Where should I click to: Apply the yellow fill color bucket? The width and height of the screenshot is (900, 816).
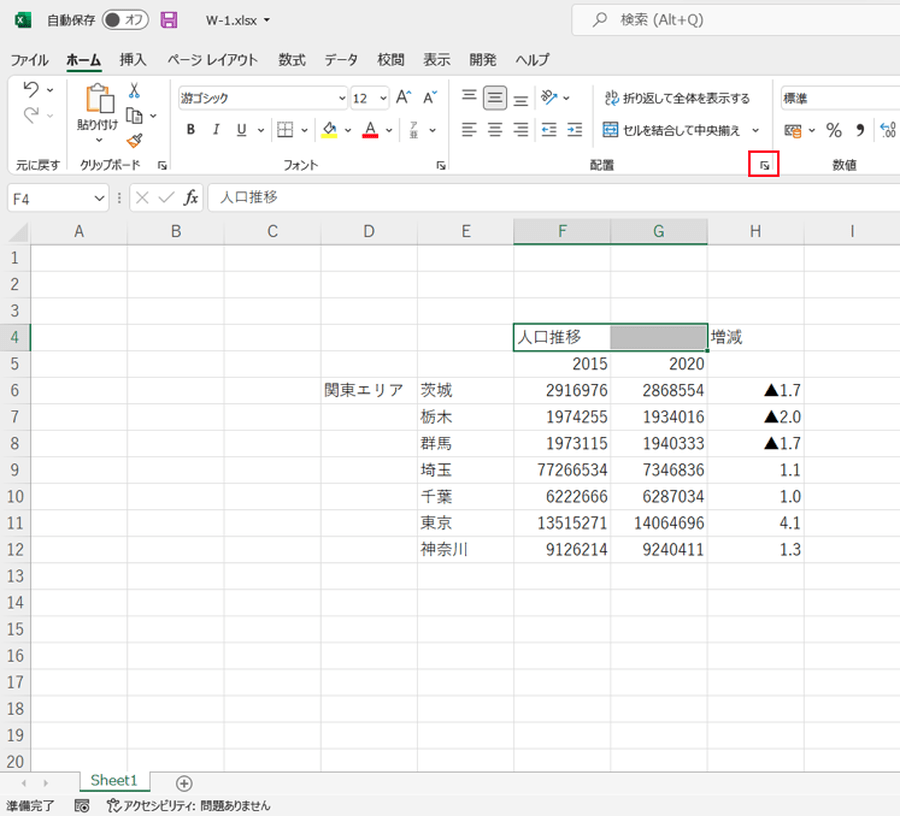point(329,130)
